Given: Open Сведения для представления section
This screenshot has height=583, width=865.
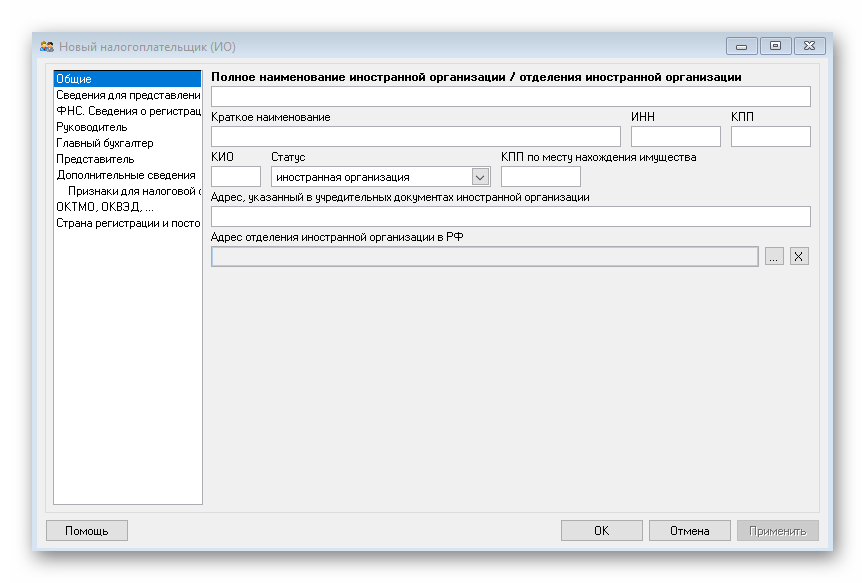Looking at the screenshot, I should tap(127, 95).
